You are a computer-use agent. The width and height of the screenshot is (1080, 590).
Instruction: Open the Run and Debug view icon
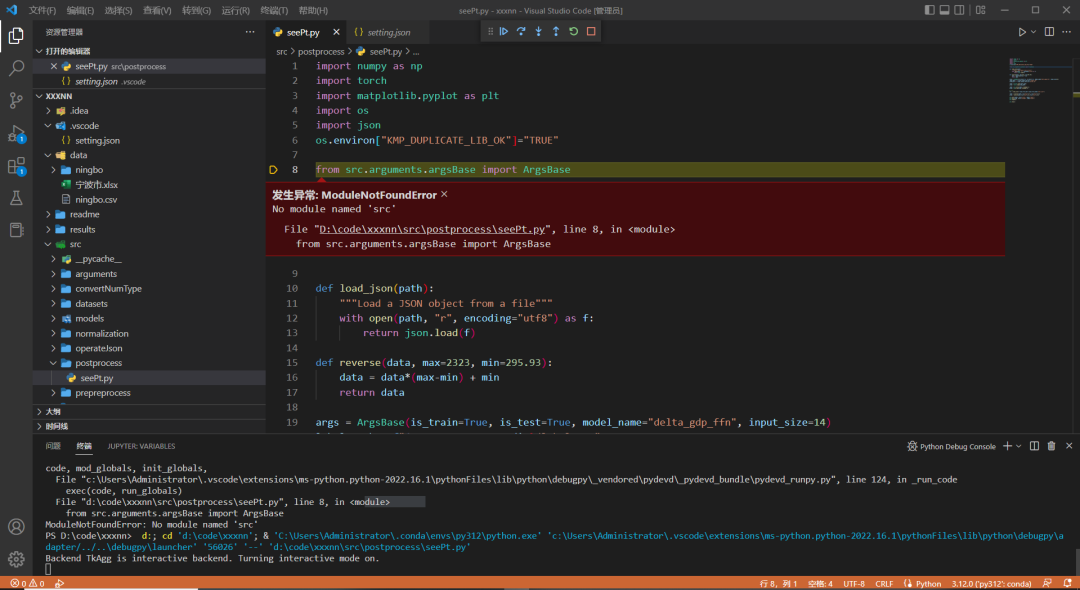[x=16, y=134]
